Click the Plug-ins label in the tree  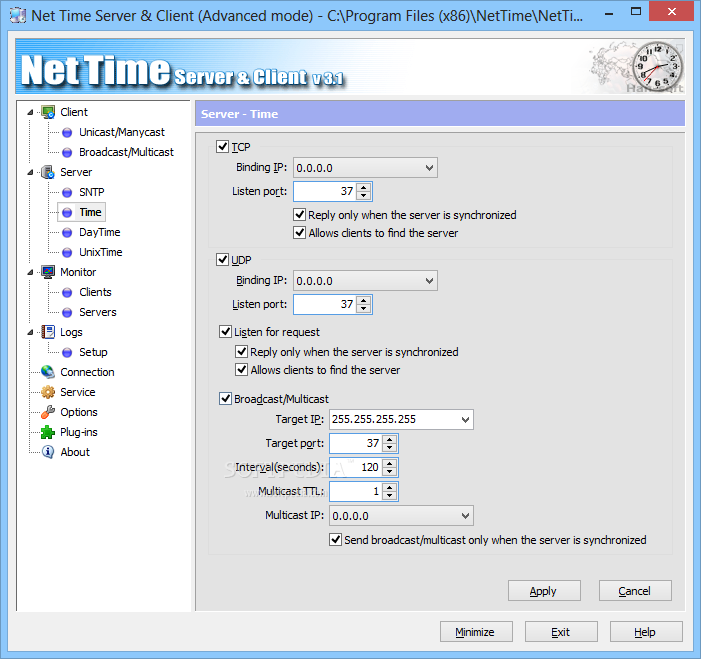(79, 432)
